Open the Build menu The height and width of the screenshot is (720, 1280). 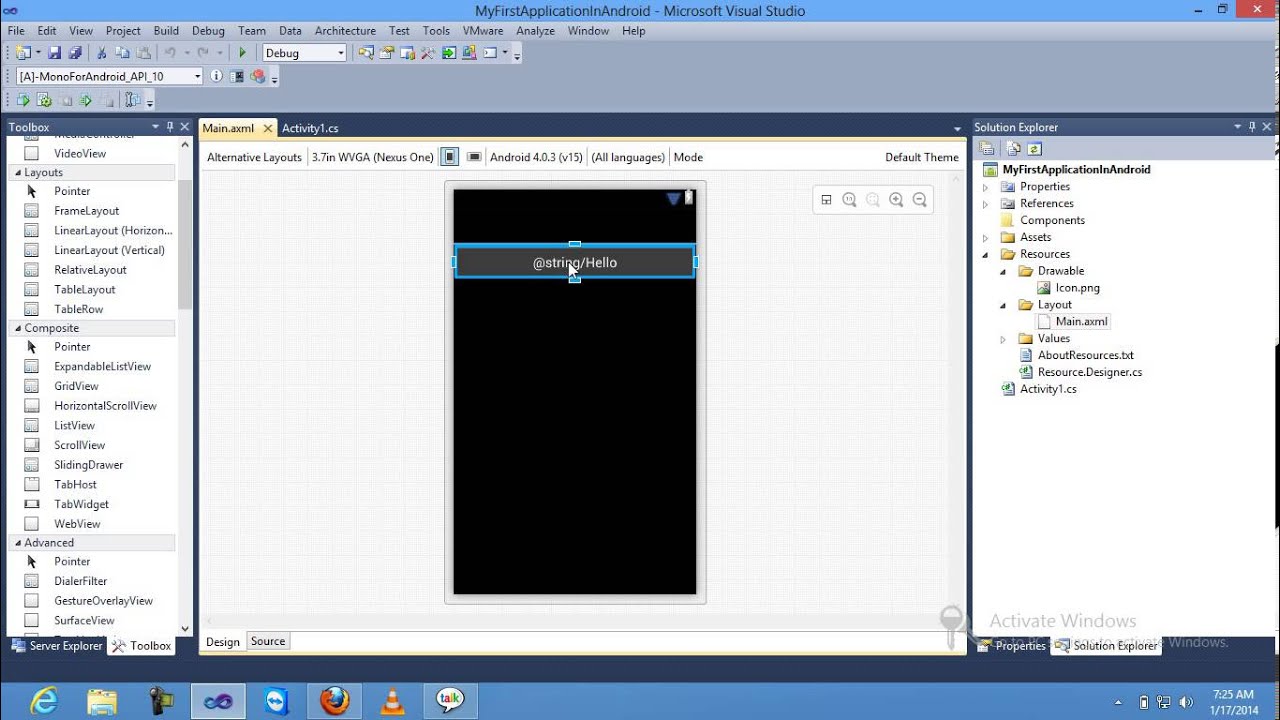point(166,31)
